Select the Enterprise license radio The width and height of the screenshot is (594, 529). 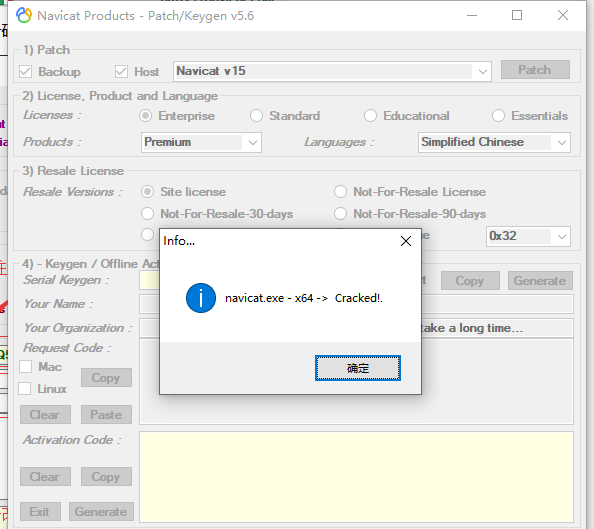click(145, 116)
